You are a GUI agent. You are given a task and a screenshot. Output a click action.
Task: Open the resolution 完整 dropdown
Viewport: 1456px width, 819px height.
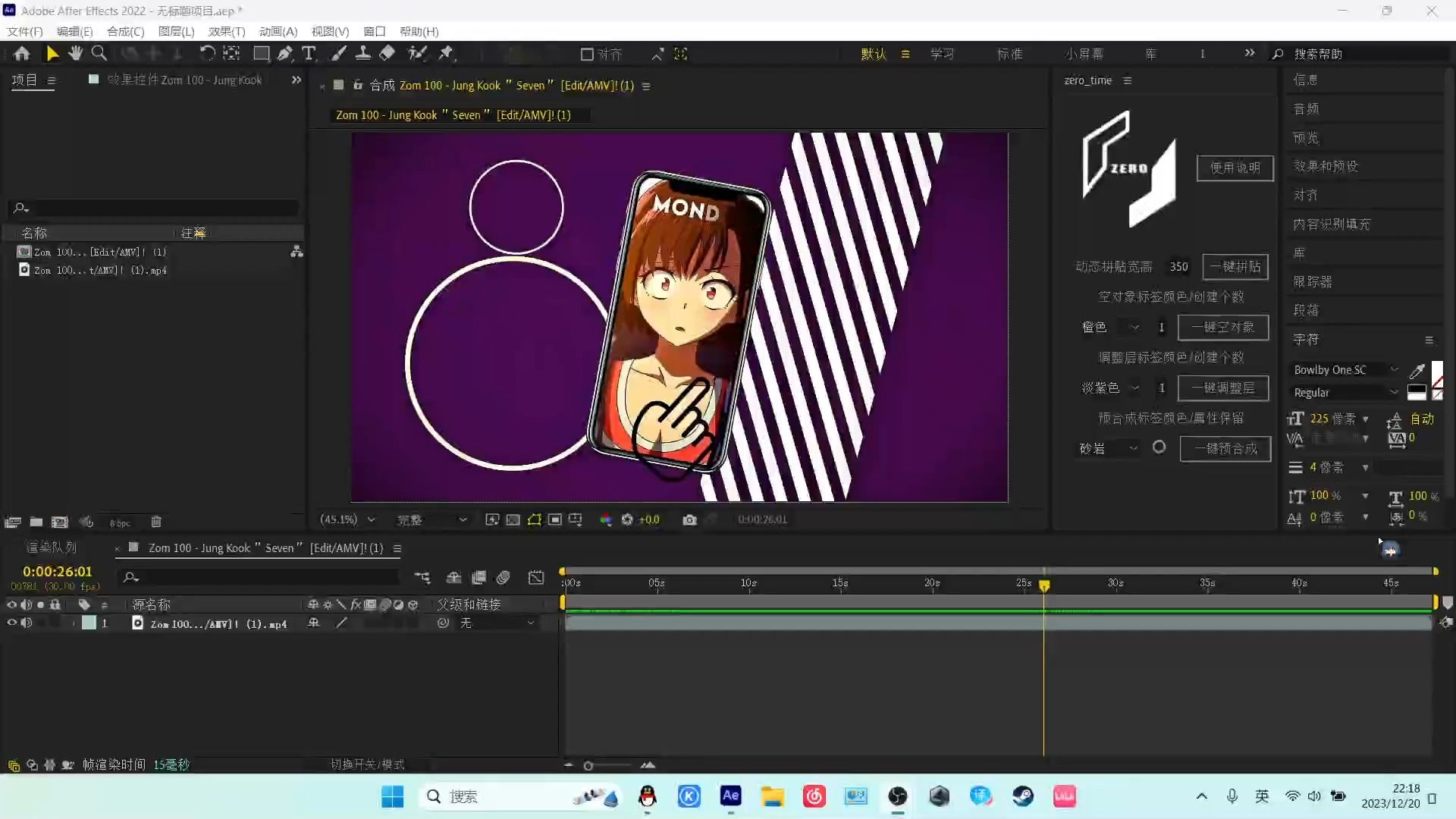point(431,519)
